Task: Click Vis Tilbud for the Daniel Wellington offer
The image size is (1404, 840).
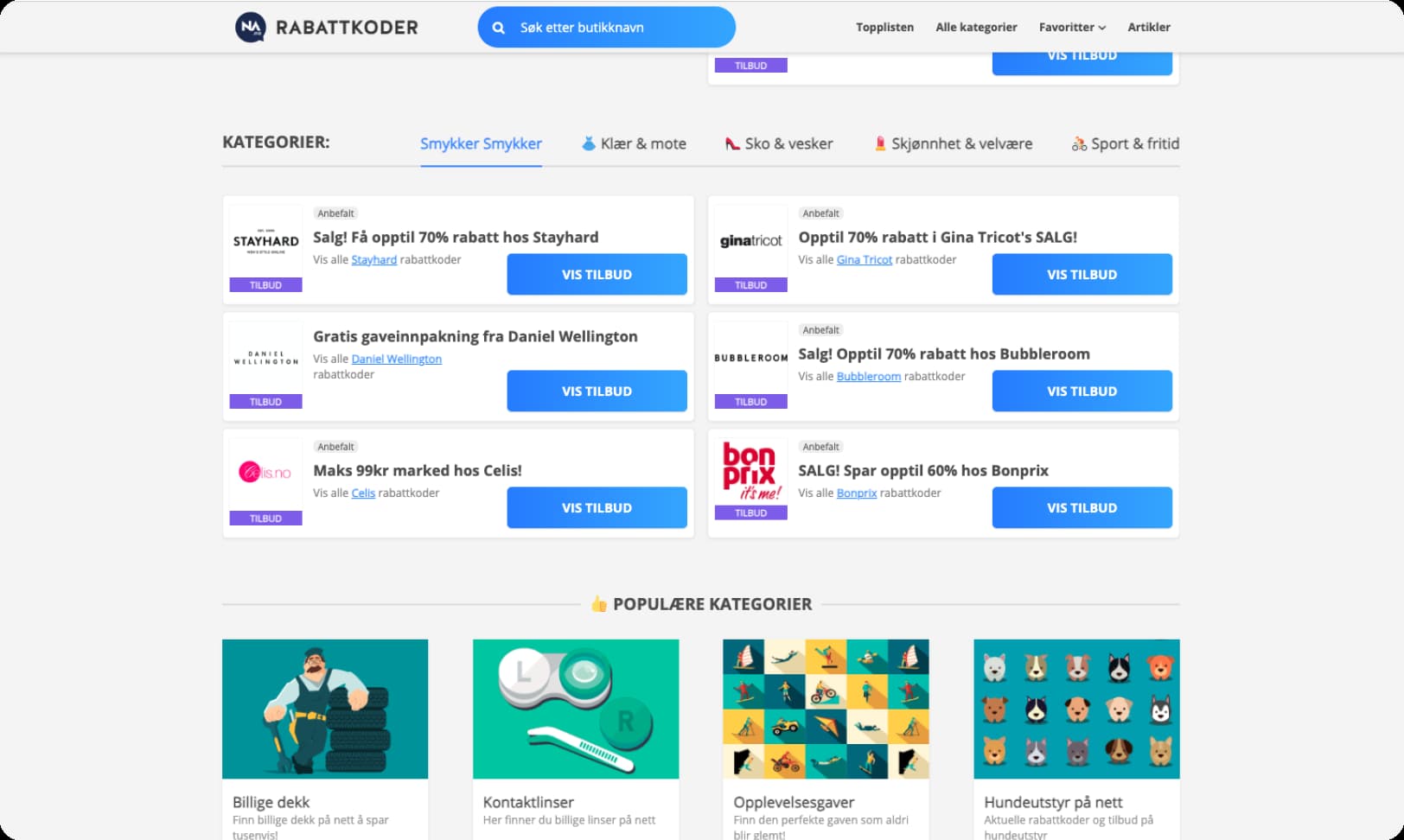Action: click(x=597, y=391)
